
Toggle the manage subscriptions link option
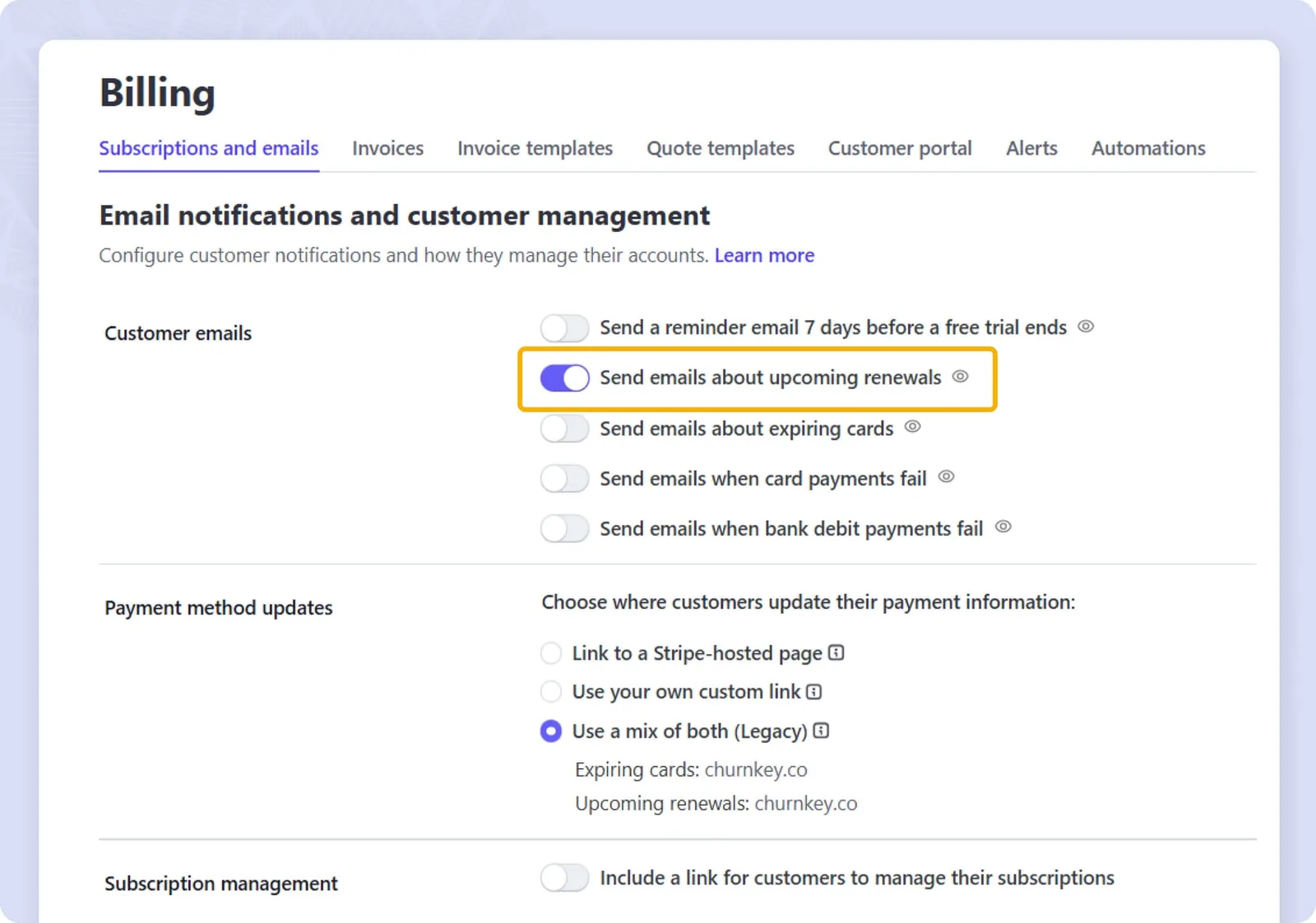point(564,878)
